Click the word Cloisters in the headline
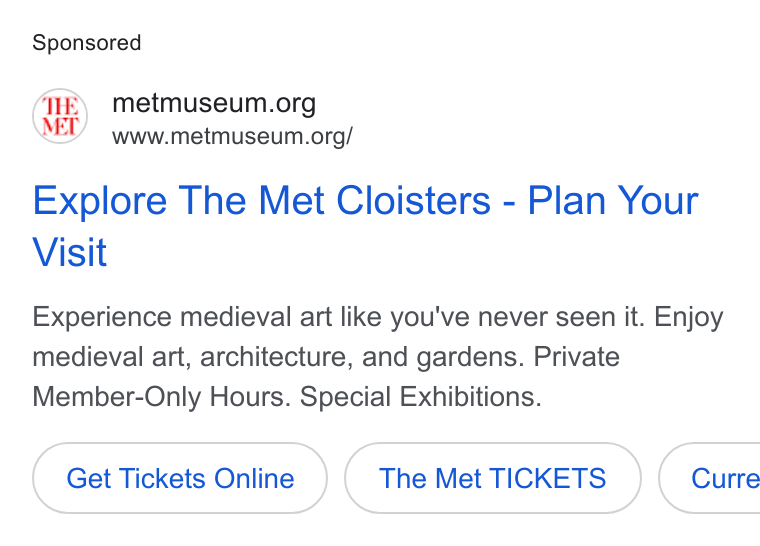 pos(413,201)
